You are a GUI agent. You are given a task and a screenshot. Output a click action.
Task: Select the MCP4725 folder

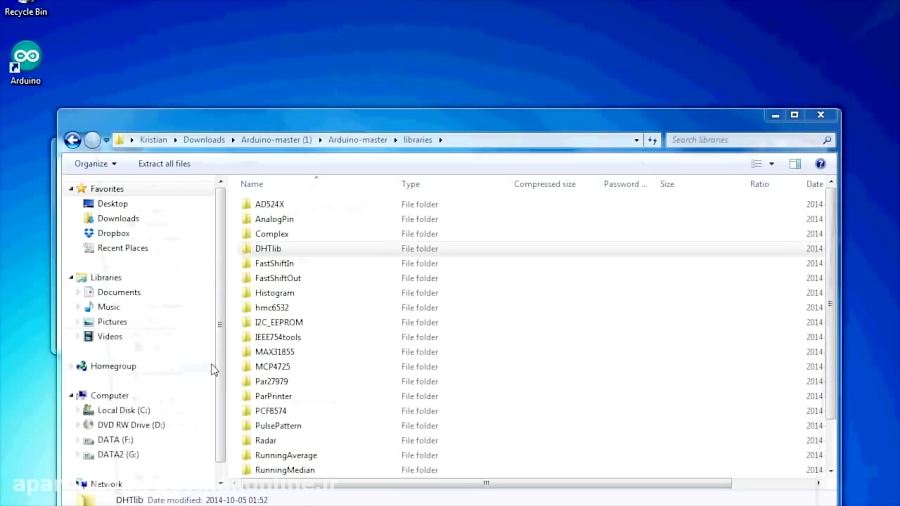click(x=273, y=367)
